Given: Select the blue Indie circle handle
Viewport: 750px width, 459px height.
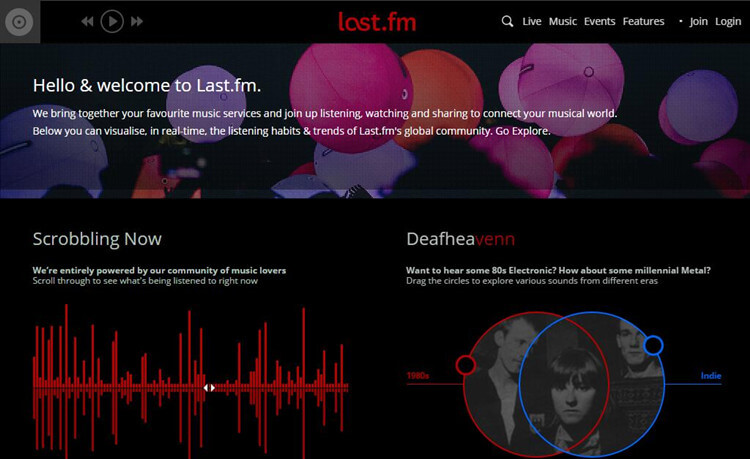Looking at the screenshot, I should 653,345.
